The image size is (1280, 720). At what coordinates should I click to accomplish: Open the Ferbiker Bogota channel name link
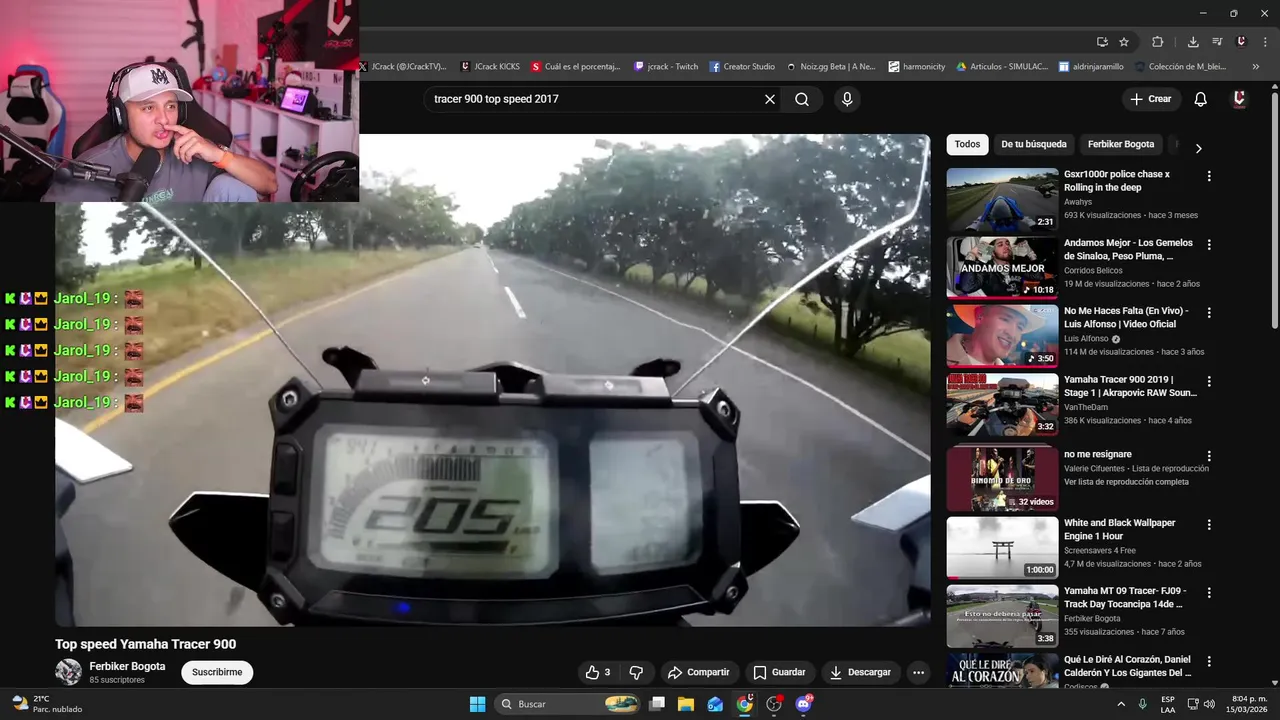pyautogui.click(x=127, y=666)
